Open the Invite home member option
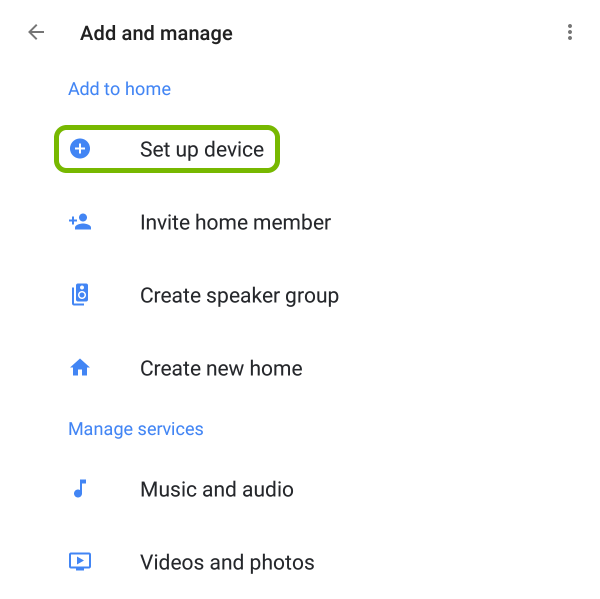This screenshot has width=600, height=599. click(x=235, y=222)
